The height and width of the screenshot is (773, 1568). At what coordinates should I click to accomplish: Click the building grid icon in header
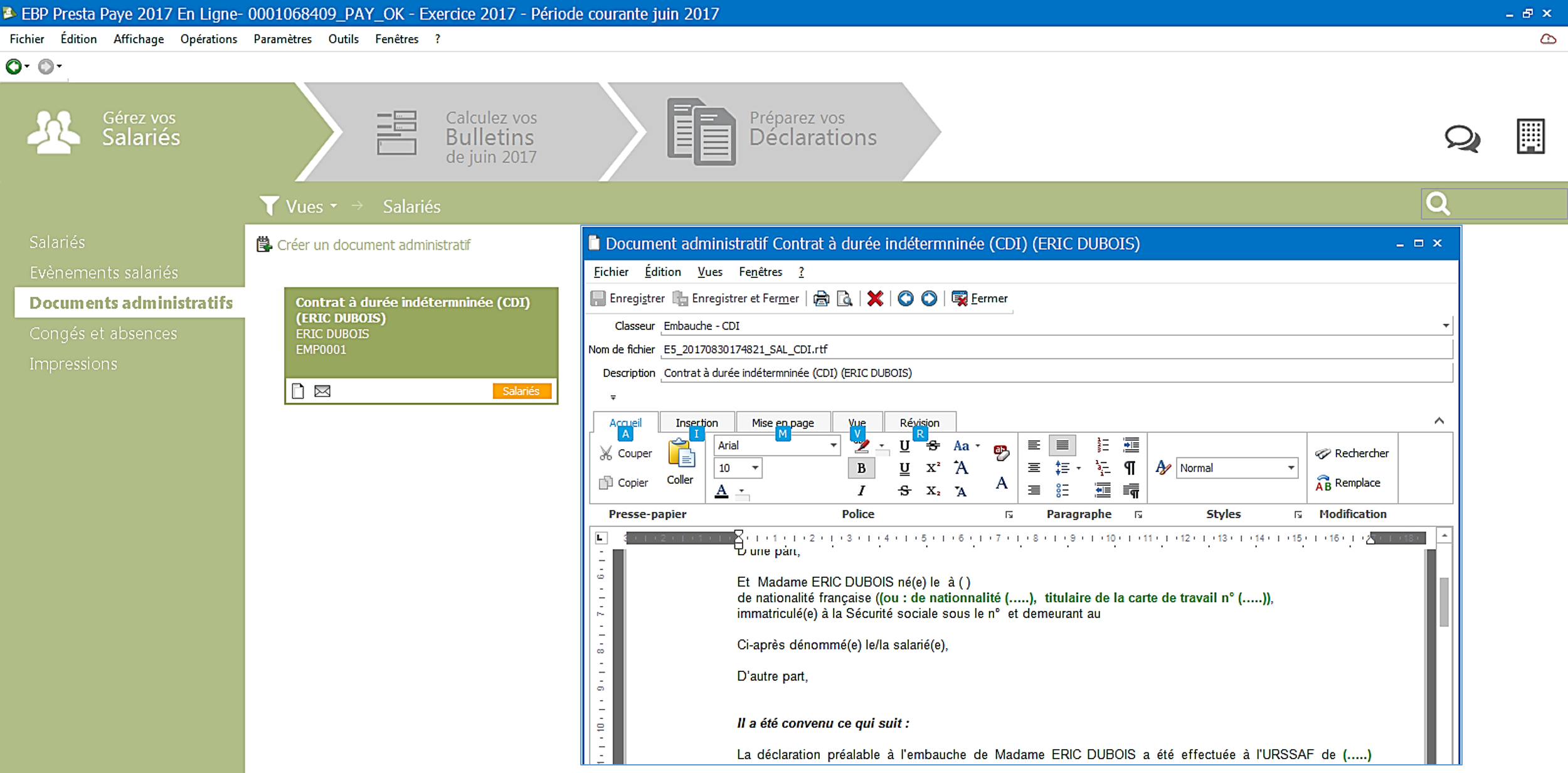(x=1530, y=136)
